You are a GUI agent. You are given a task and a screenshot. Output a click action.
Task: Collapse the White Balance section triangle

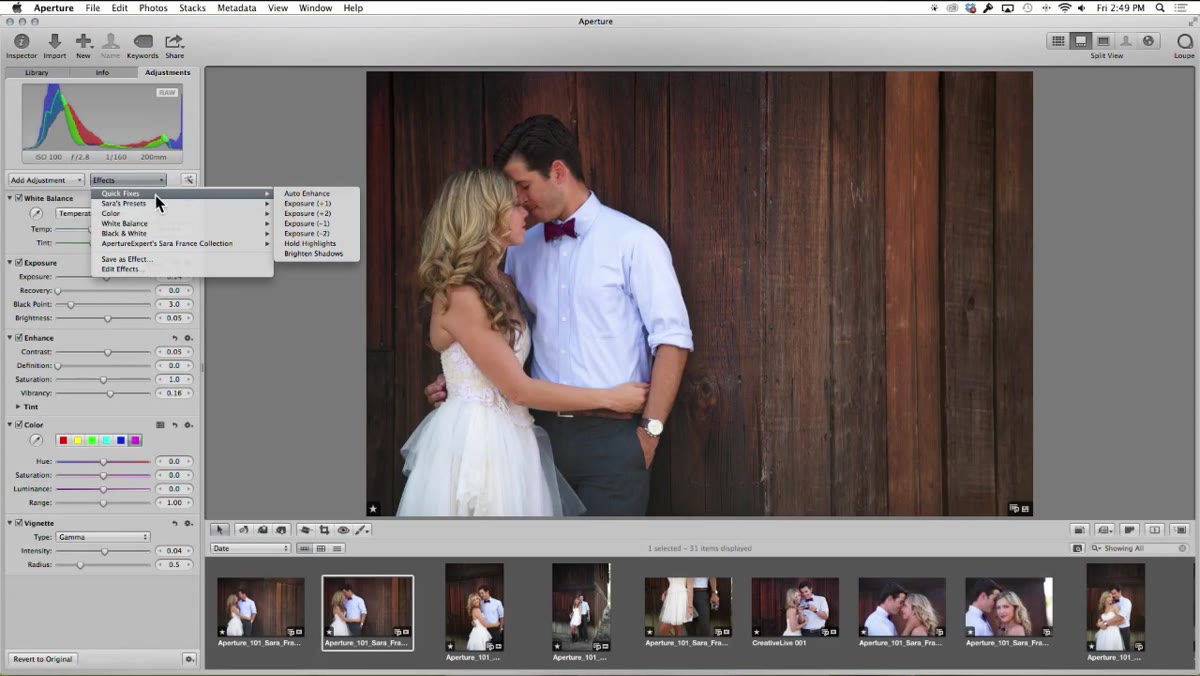click(10, 198)
